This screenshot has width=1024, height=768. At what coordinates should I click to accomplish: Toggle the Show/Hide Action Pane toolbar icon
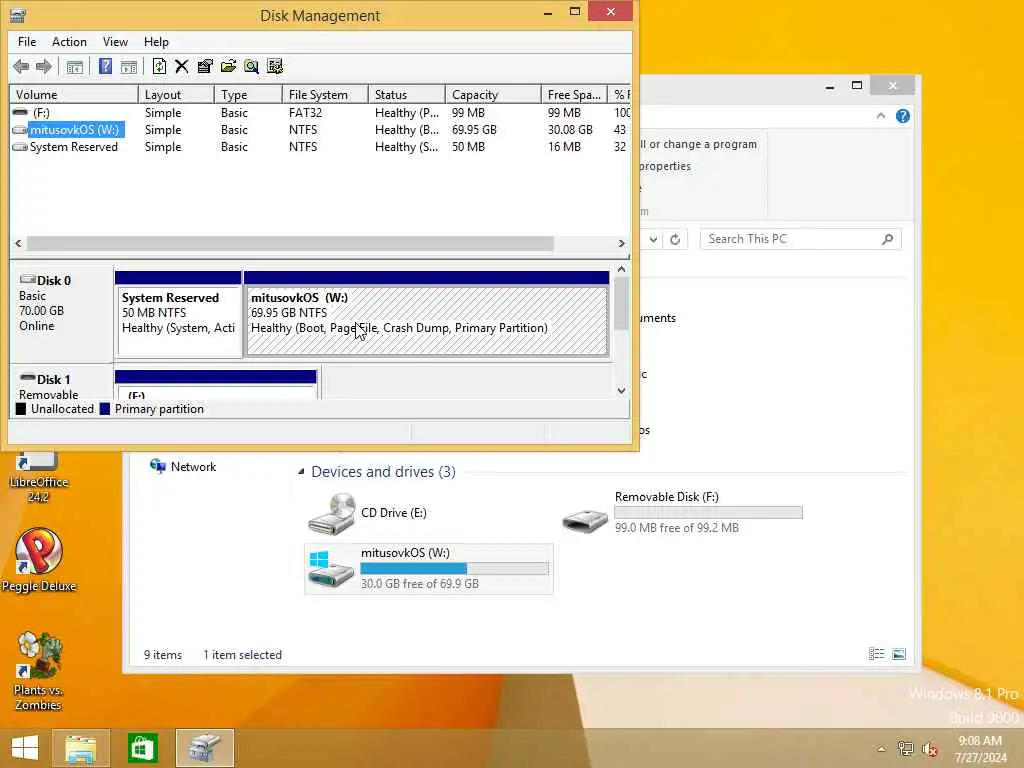click(x=129, y=67)
